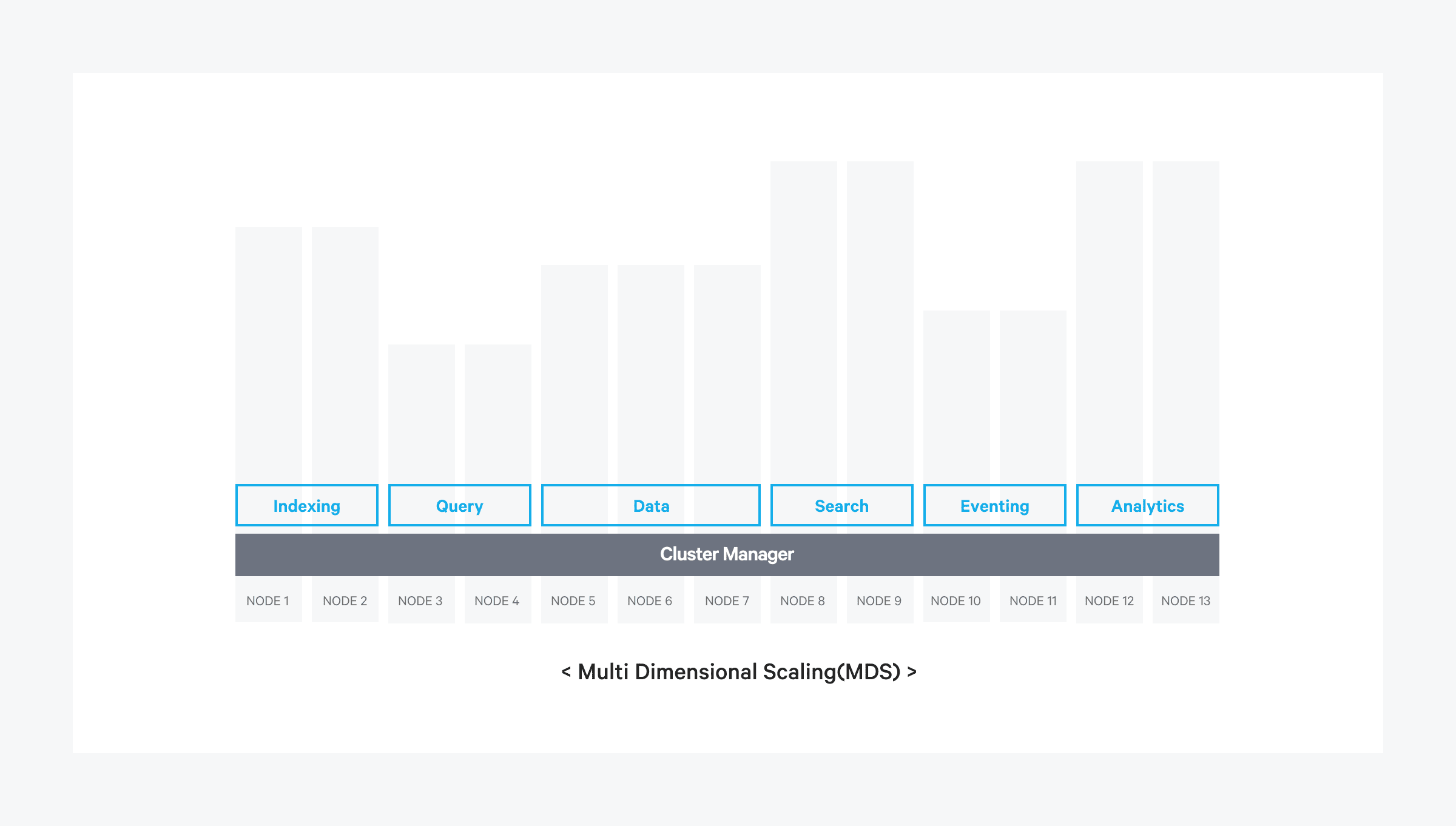This screenshot has width=1456, height=826.
Task: Click the NODE 1 label
Action: (268, 601)
